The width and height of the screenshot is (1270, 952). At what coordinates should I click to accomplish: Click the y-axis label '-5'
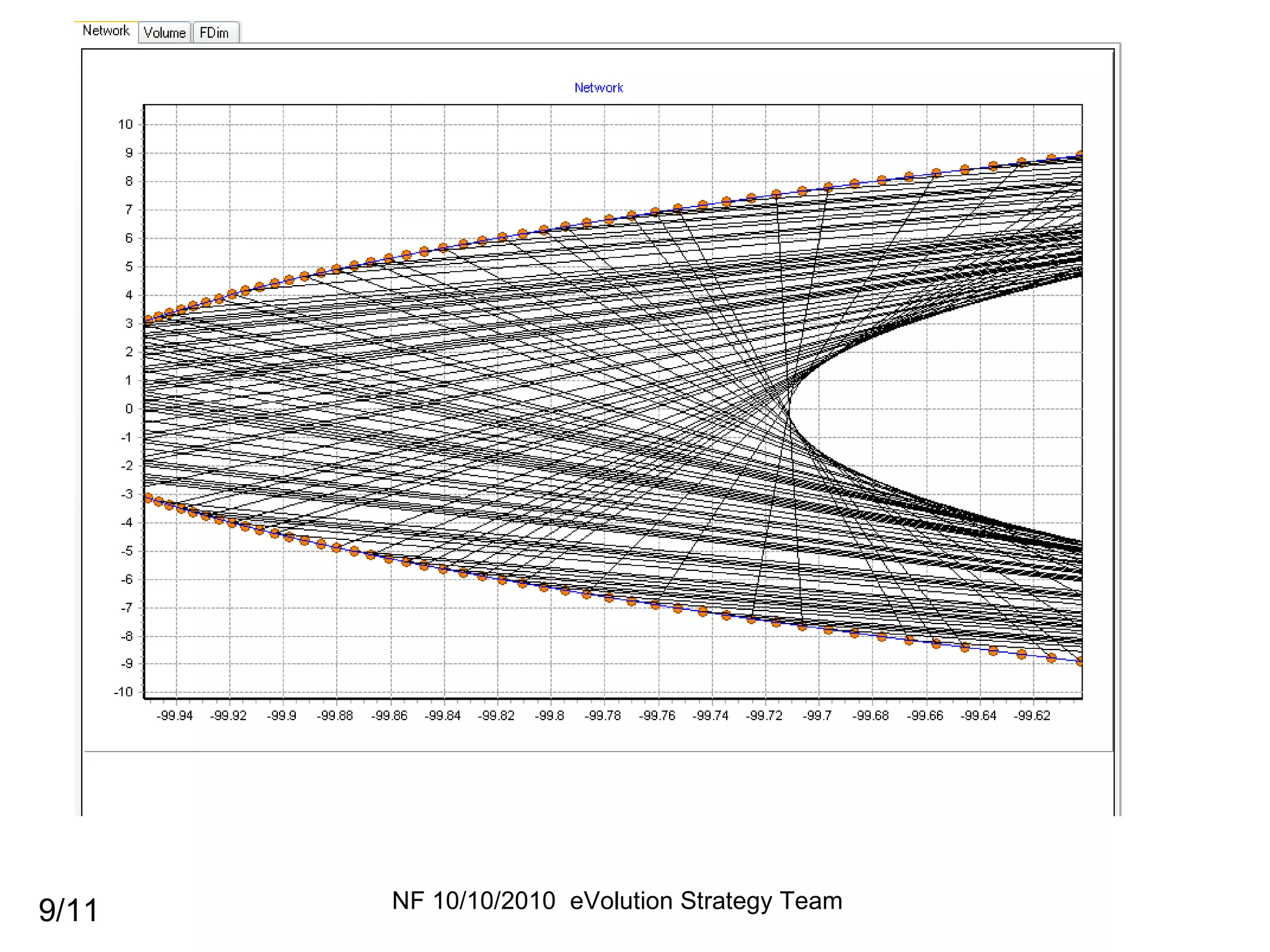coord(127,550)
